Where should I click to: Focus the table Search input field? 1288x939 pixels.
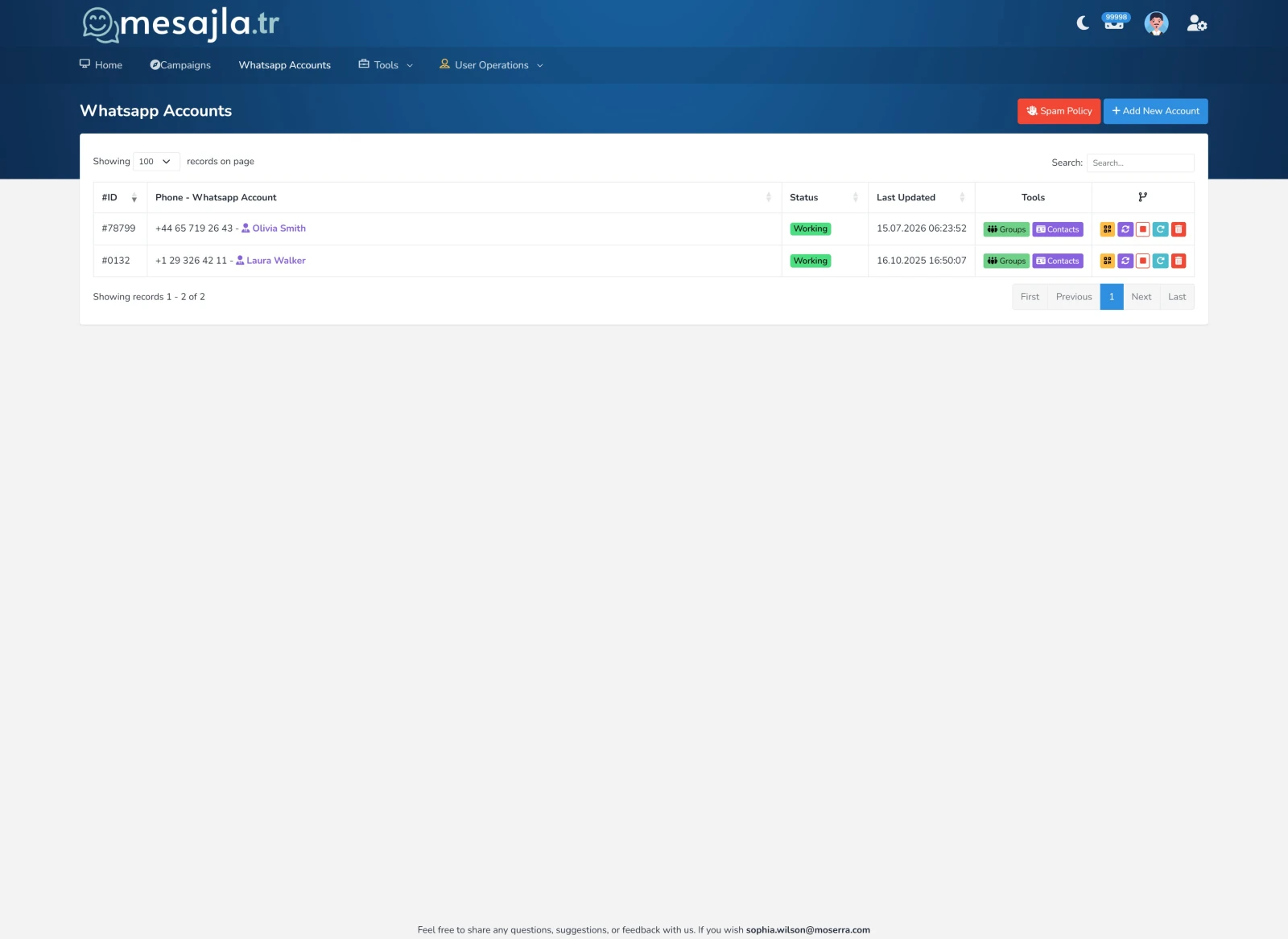(1140, 163)
